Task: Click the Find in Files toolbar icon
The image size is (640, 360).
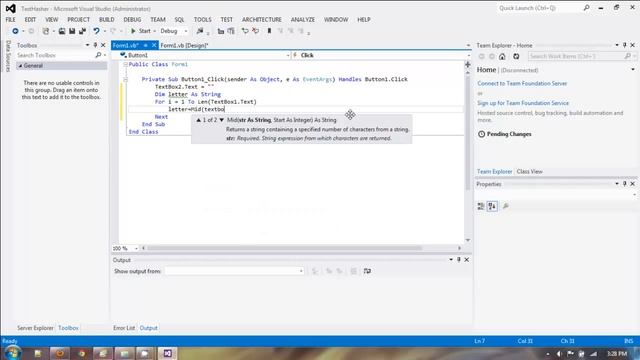Action: pyautogui.click(x=200, y=31)
